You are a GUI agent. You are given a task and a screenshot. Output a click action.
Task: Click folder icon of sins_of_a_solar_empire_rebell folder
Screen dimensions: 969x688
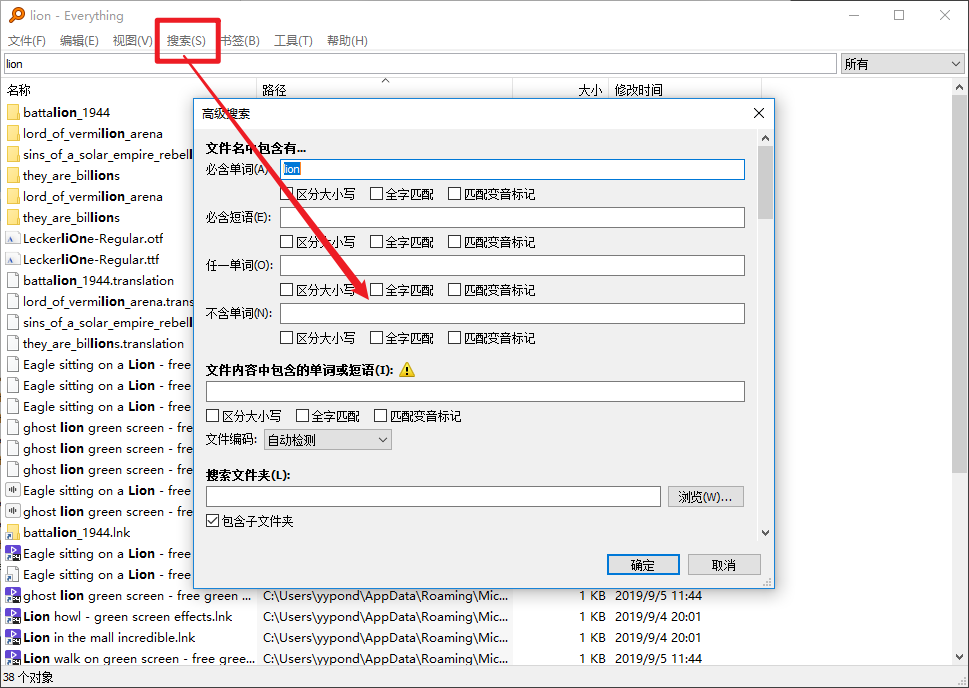point(12,155)
